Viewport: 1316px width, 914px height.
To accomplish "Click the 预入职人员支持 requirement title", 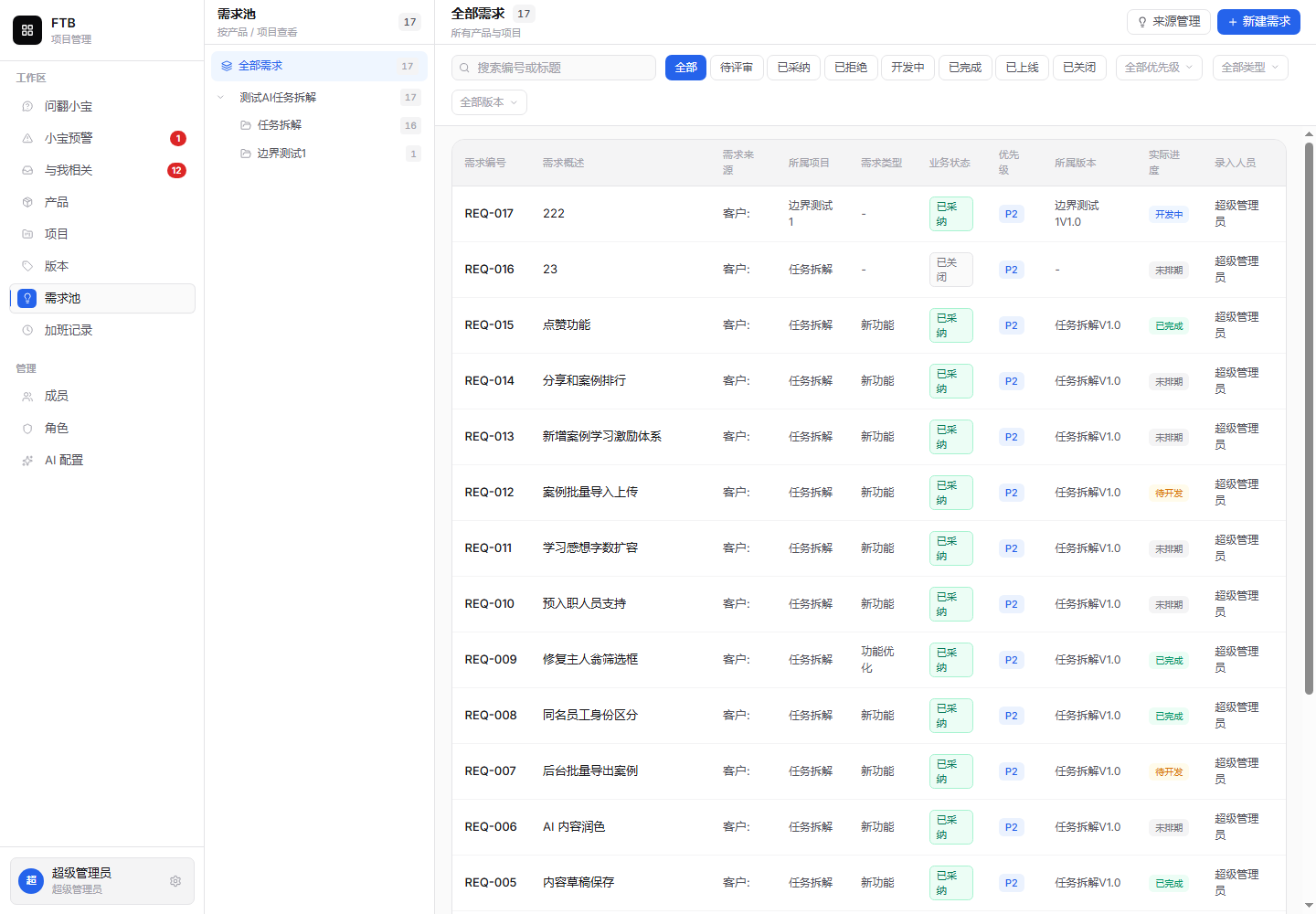I will tap(584, 604).
